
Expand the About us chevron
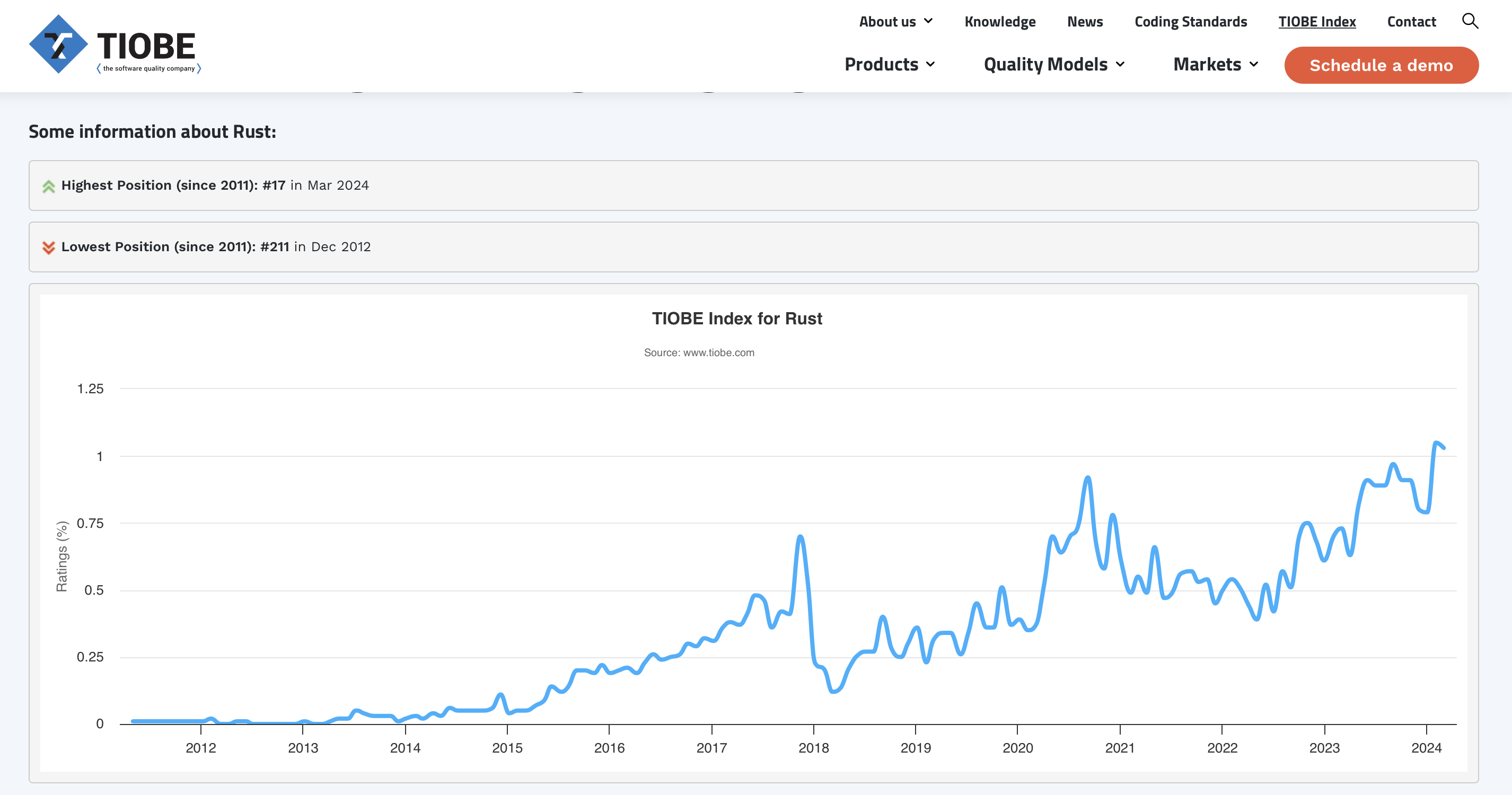click(x=929, y=21)
